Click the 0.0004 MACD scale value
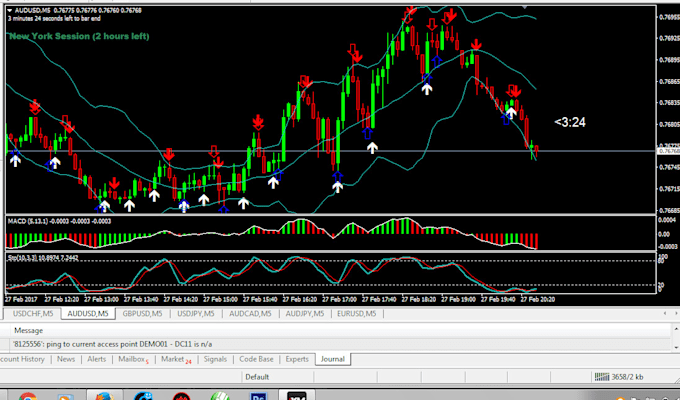Screen dimensions: 680x400 point(667,220)
